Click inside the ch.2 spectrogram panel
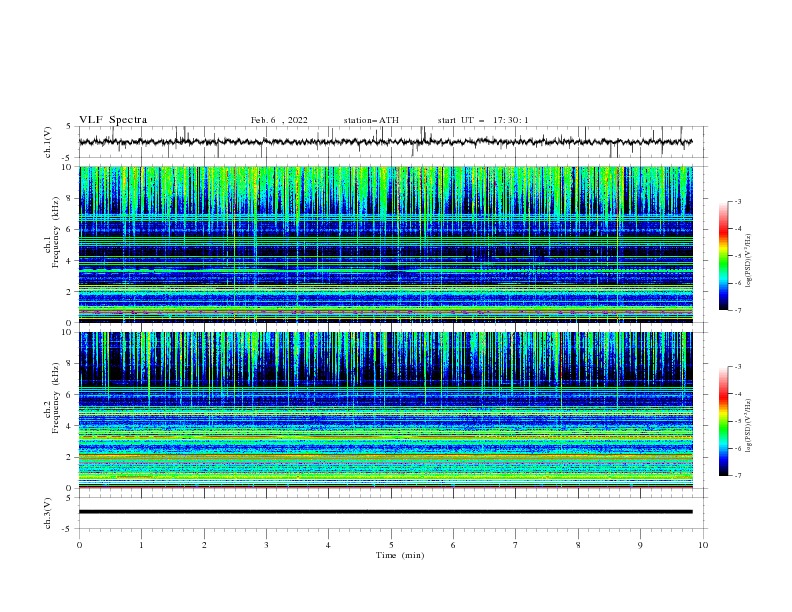The height and width of the screenshot is (612, 792). click(x=386, y=410)
